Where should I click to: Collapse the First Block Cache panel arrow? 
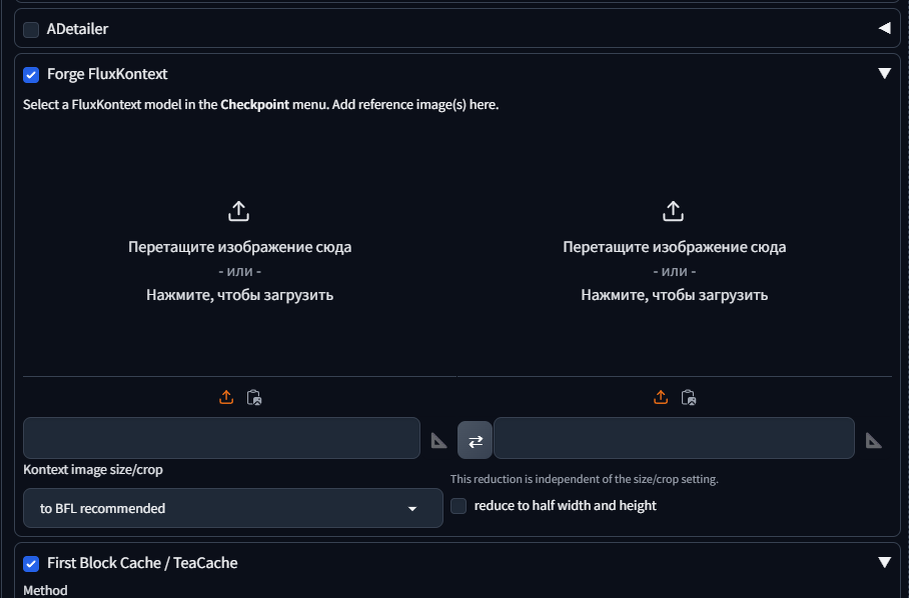(x=884, y=562)
